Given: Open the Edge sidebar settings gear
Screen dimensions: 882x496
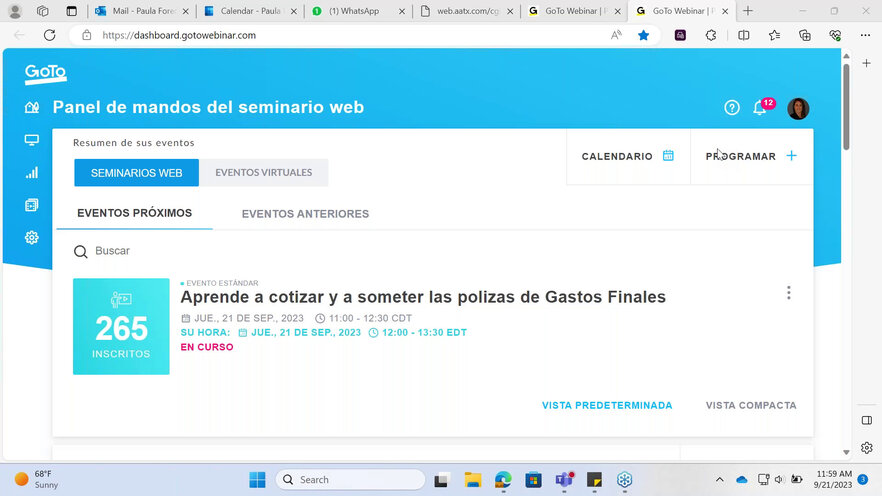Looking at the screenshot, I should pyautogui.click(x=866, y=448).
